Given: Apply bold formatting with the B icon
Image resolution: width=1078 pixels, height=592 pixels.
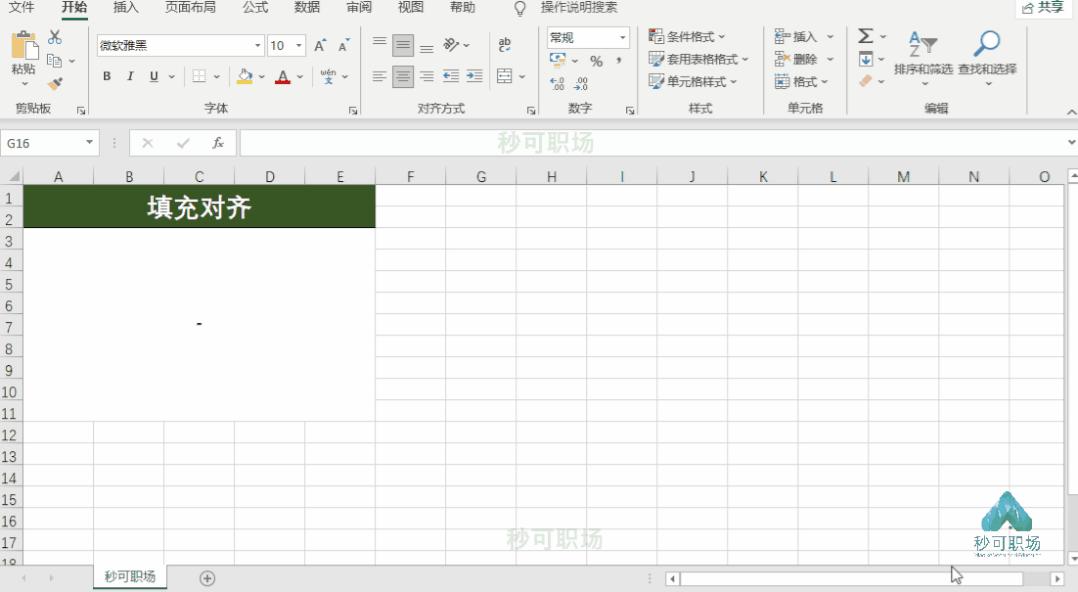Looking at the screenshot, I should point(106,76).
